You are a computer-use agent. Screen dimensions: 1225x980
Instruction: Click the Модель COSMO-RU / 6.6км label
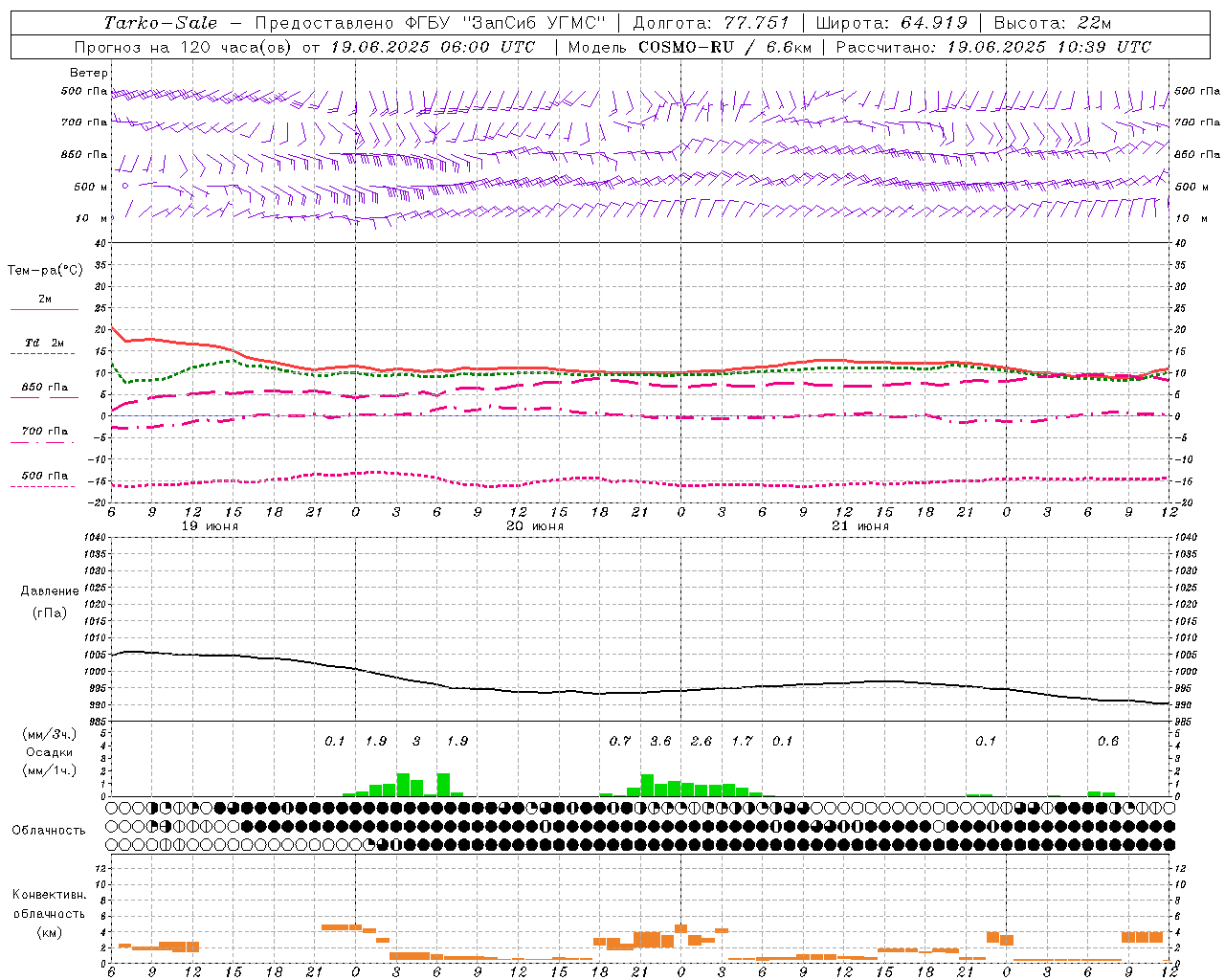[x=689, y=47]
